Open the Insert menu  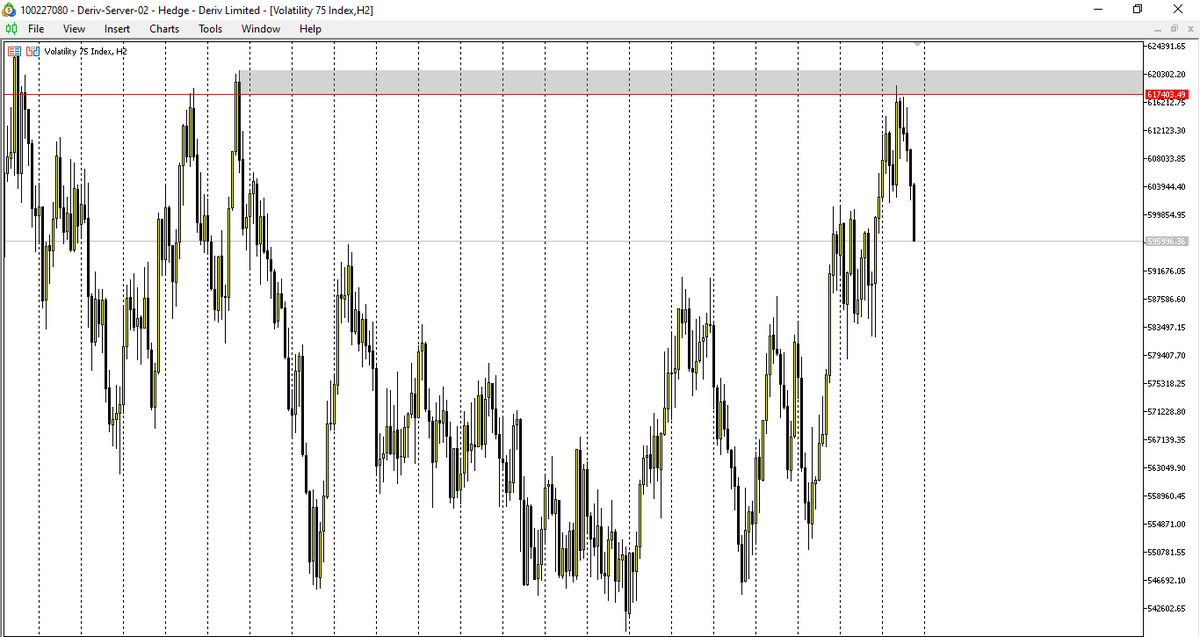point(117,29)
